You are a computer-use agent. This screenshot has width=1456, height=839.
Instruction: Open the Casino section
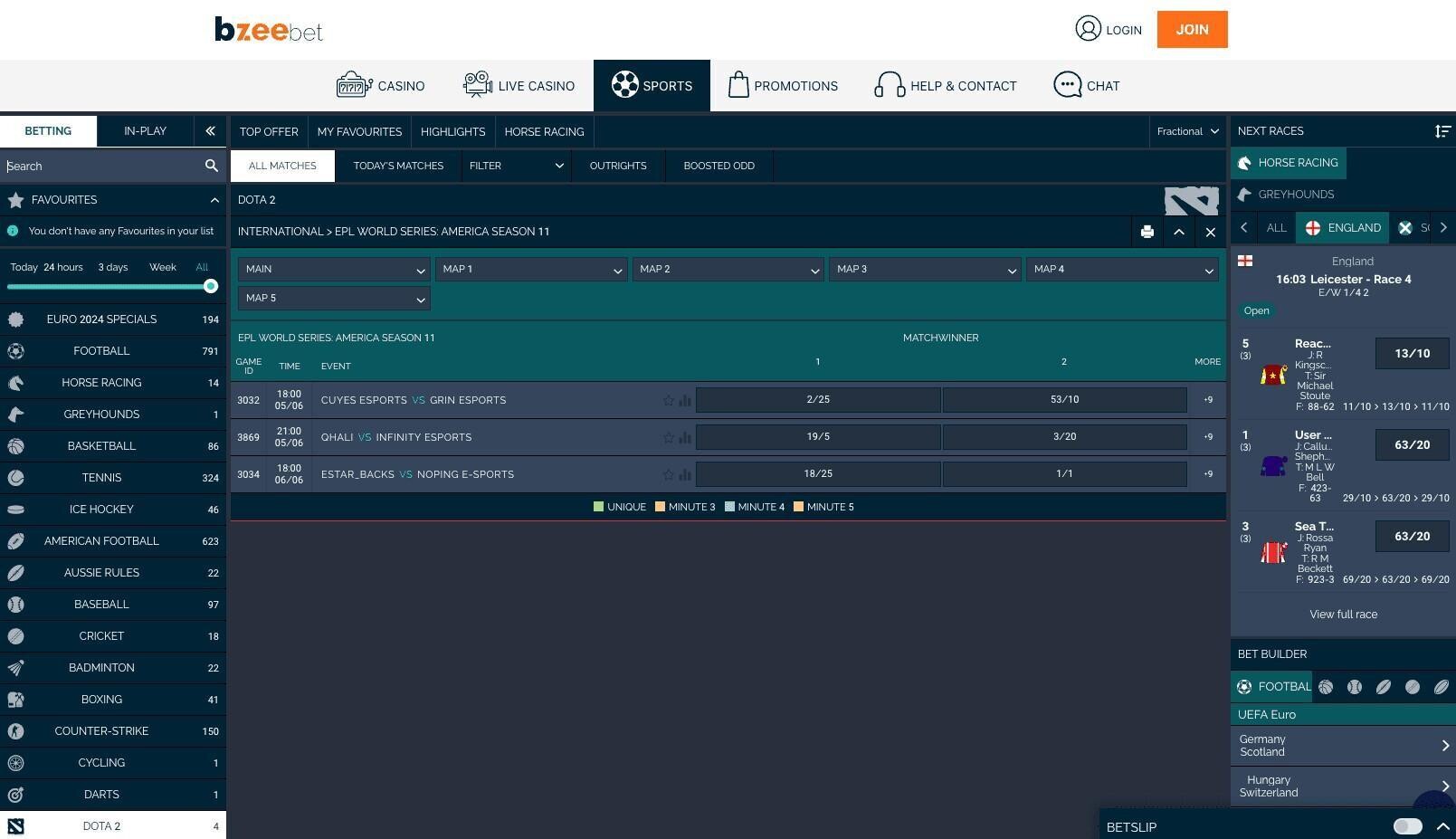pyautogui.click(x=380, y=86)
